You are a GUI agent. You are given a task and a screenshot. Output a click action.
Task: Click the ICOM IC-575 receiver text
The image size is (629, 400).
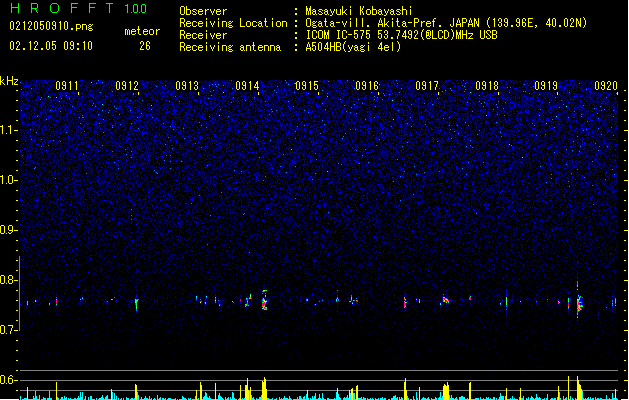(401, 35)
